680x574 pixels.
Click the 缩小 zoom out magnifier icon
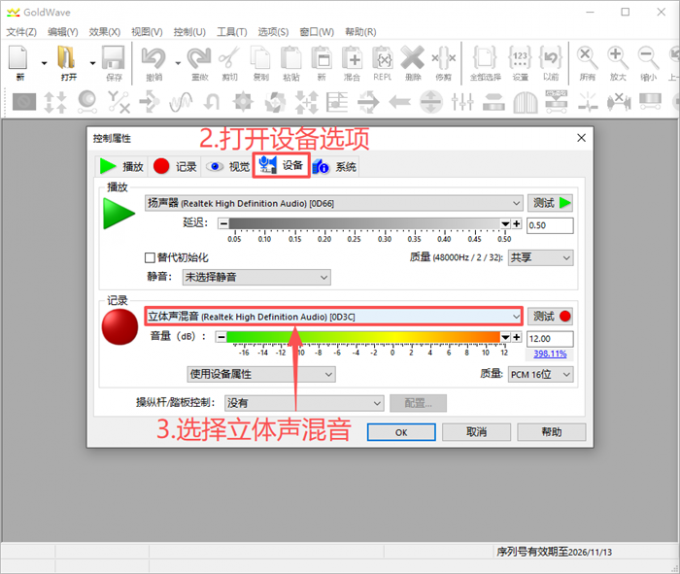pyautogui.click(x=648, y=58)
